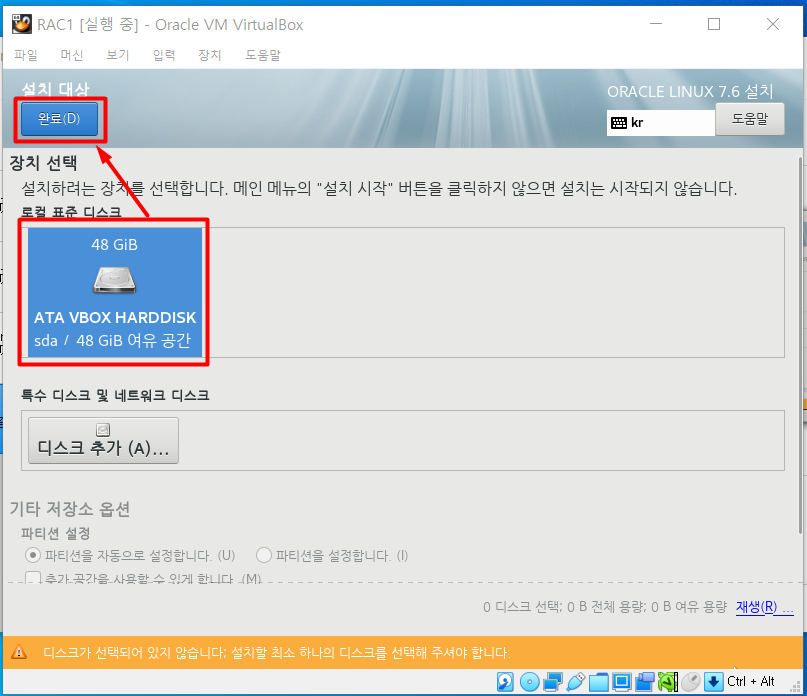Open the 머신 menu
807x696 pixels.
(72, 55)
